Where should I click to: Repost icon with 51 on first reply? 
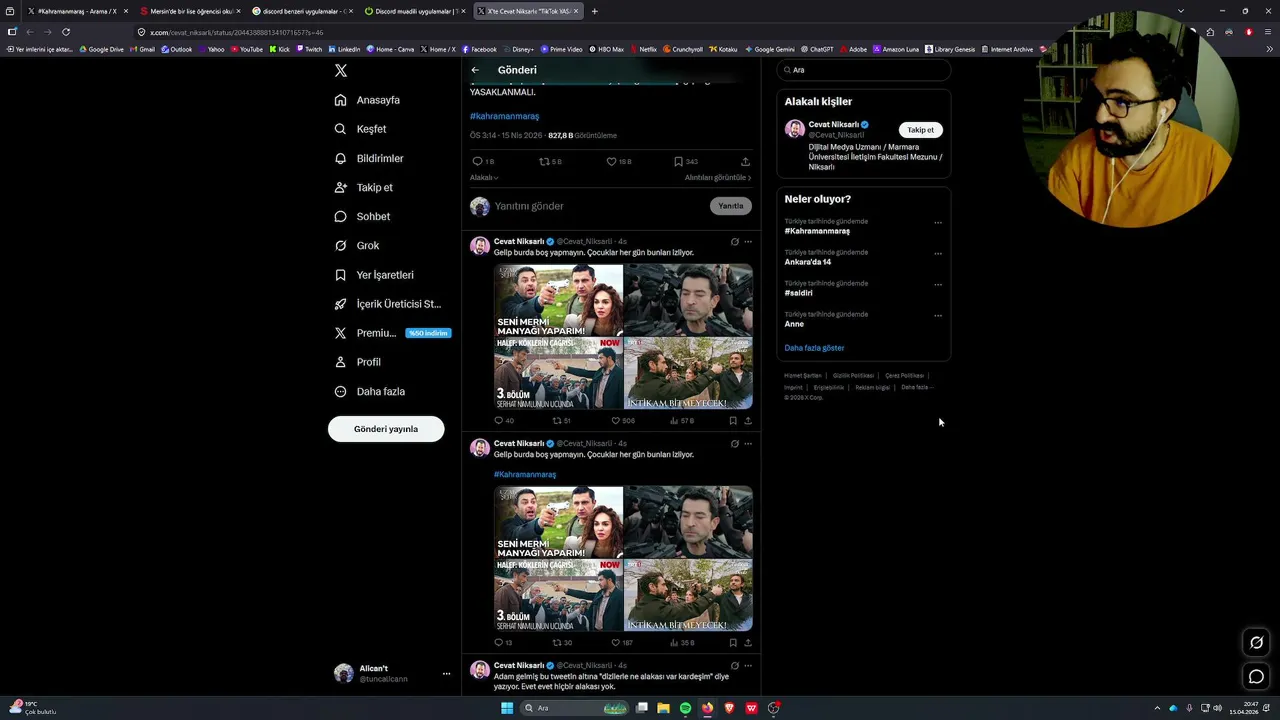tap(557, 421)
